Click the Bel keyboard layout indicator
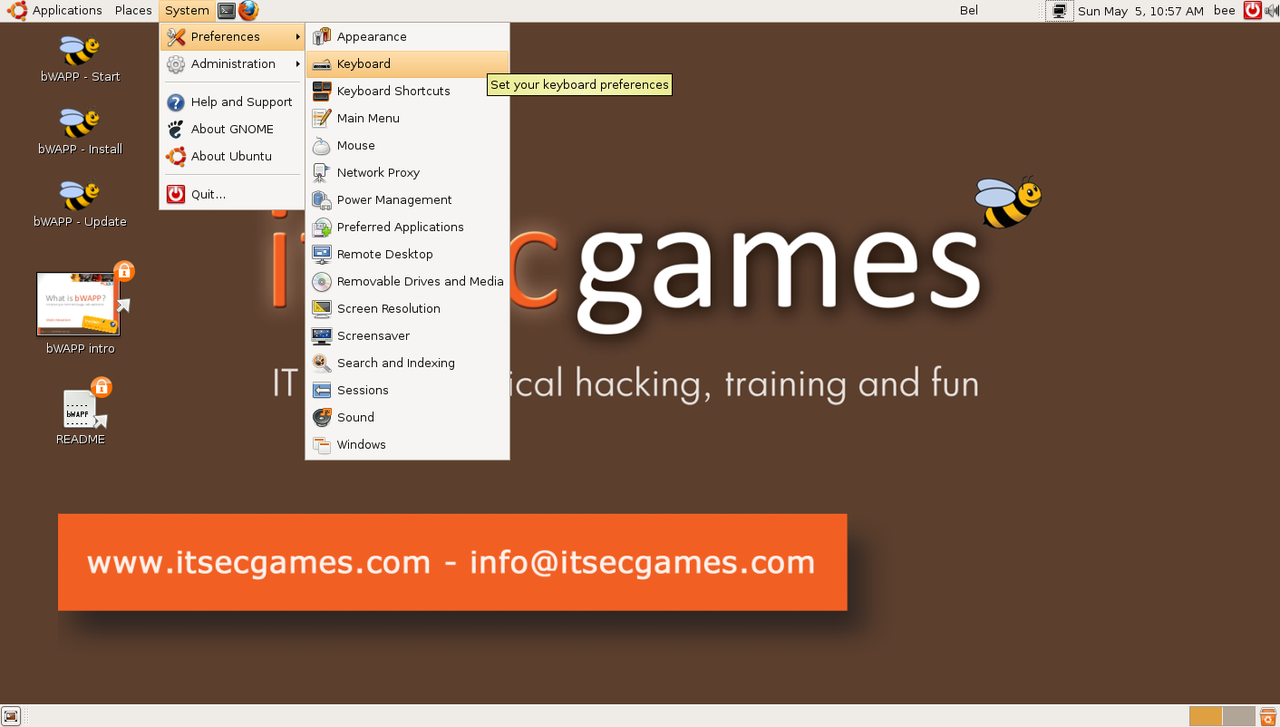The image size is (1280, 727). click(969, 11)
